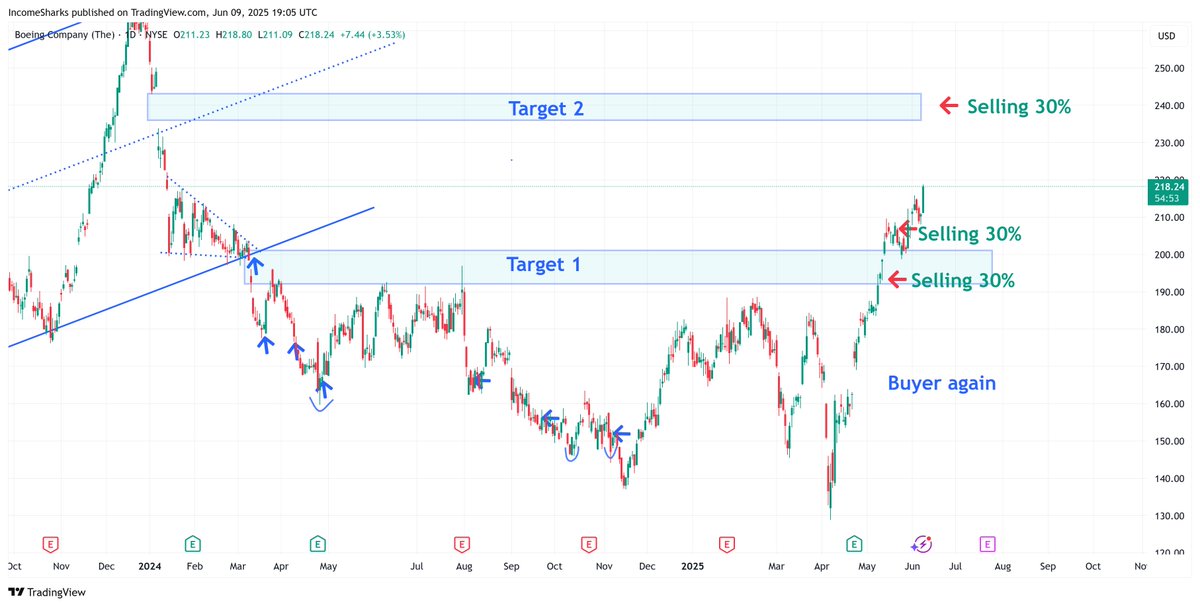Click the 240.00 price axis label
1200x607 pixels.
(x=1170, y=106)
